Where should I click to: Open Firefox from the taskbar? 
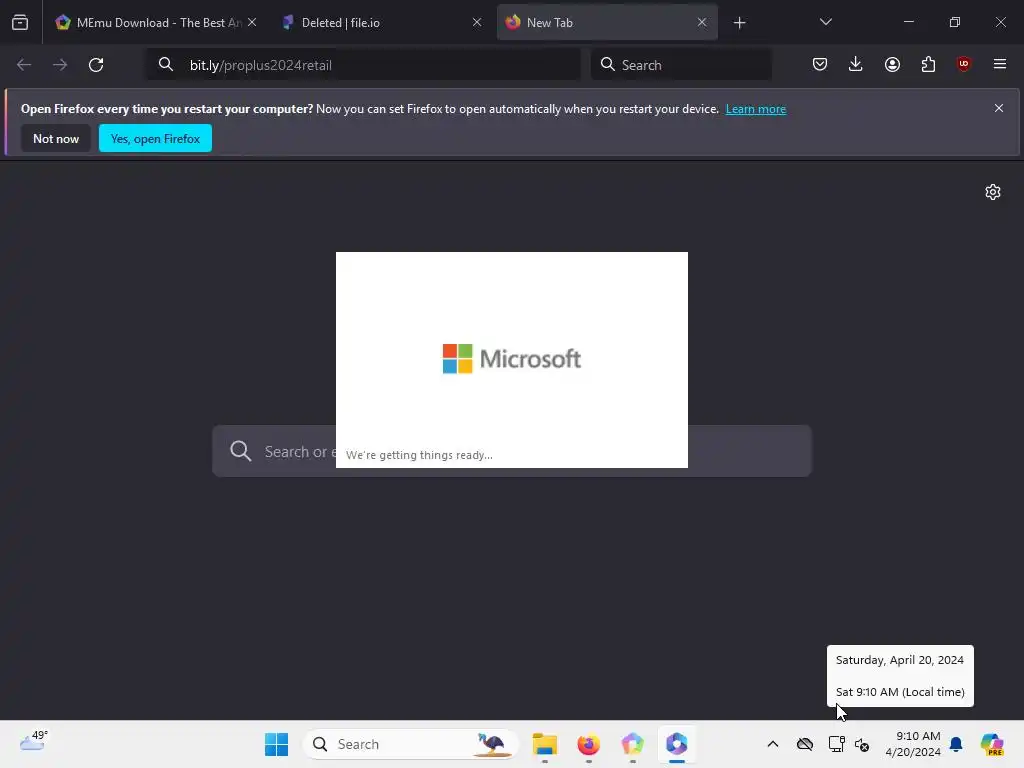588,744
